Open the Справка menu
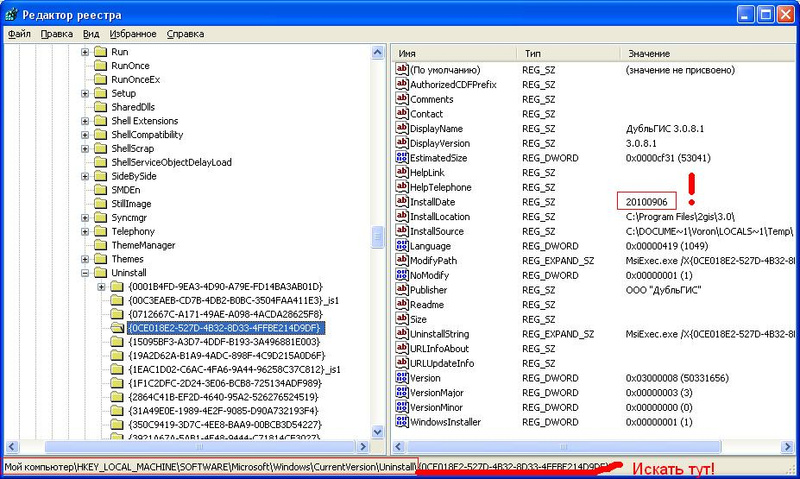The height and width of the screenshot is (479, 800). pos(185,33)
